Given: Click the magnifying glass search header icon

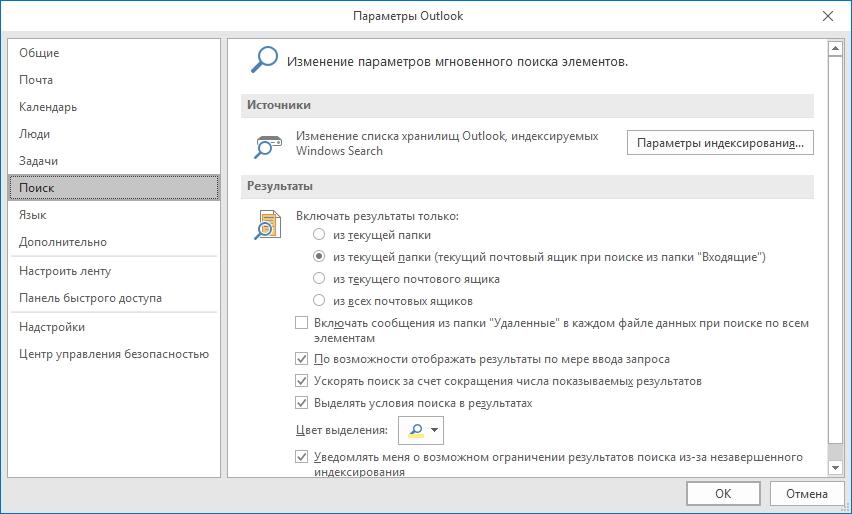Looking at the screenshot, I should pos(264,60).
